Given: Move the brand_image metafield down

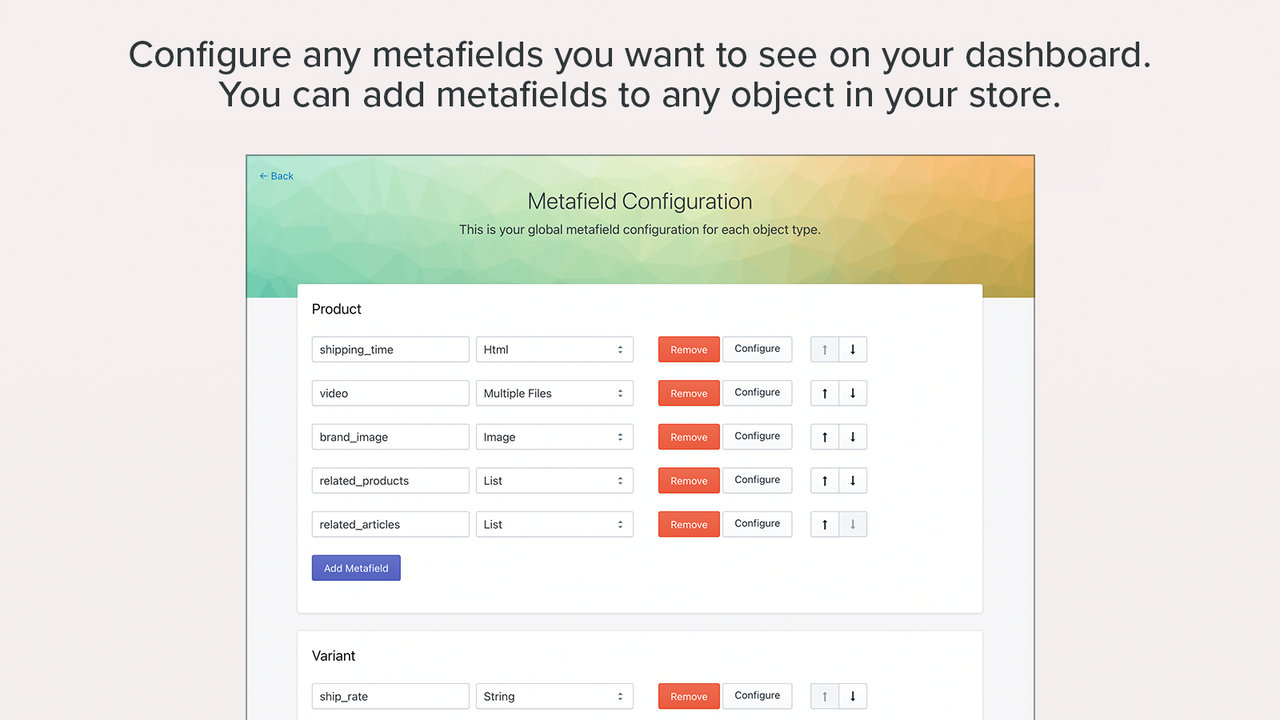Looking at the screenshot, I should pos(852,437).
